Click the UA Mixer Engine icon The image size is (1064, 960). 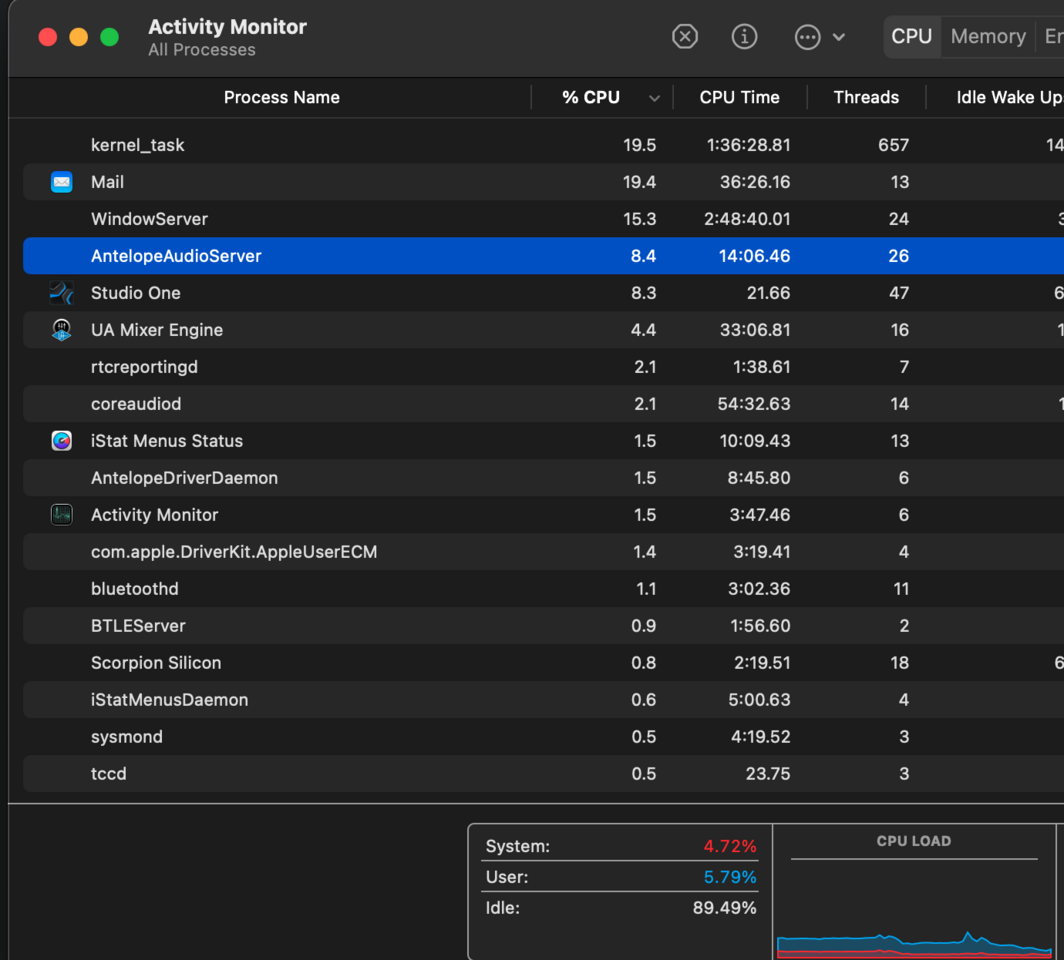[62, 330]
